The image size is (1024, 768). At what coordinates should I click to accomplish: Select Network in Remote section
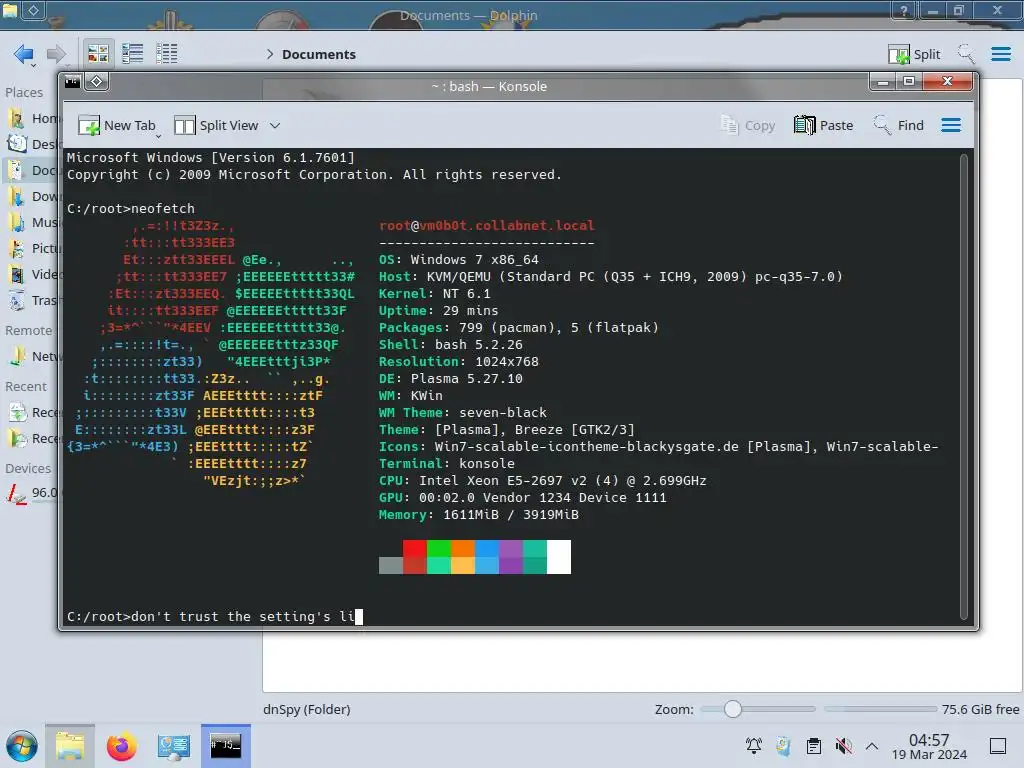[x=33, y=357]
